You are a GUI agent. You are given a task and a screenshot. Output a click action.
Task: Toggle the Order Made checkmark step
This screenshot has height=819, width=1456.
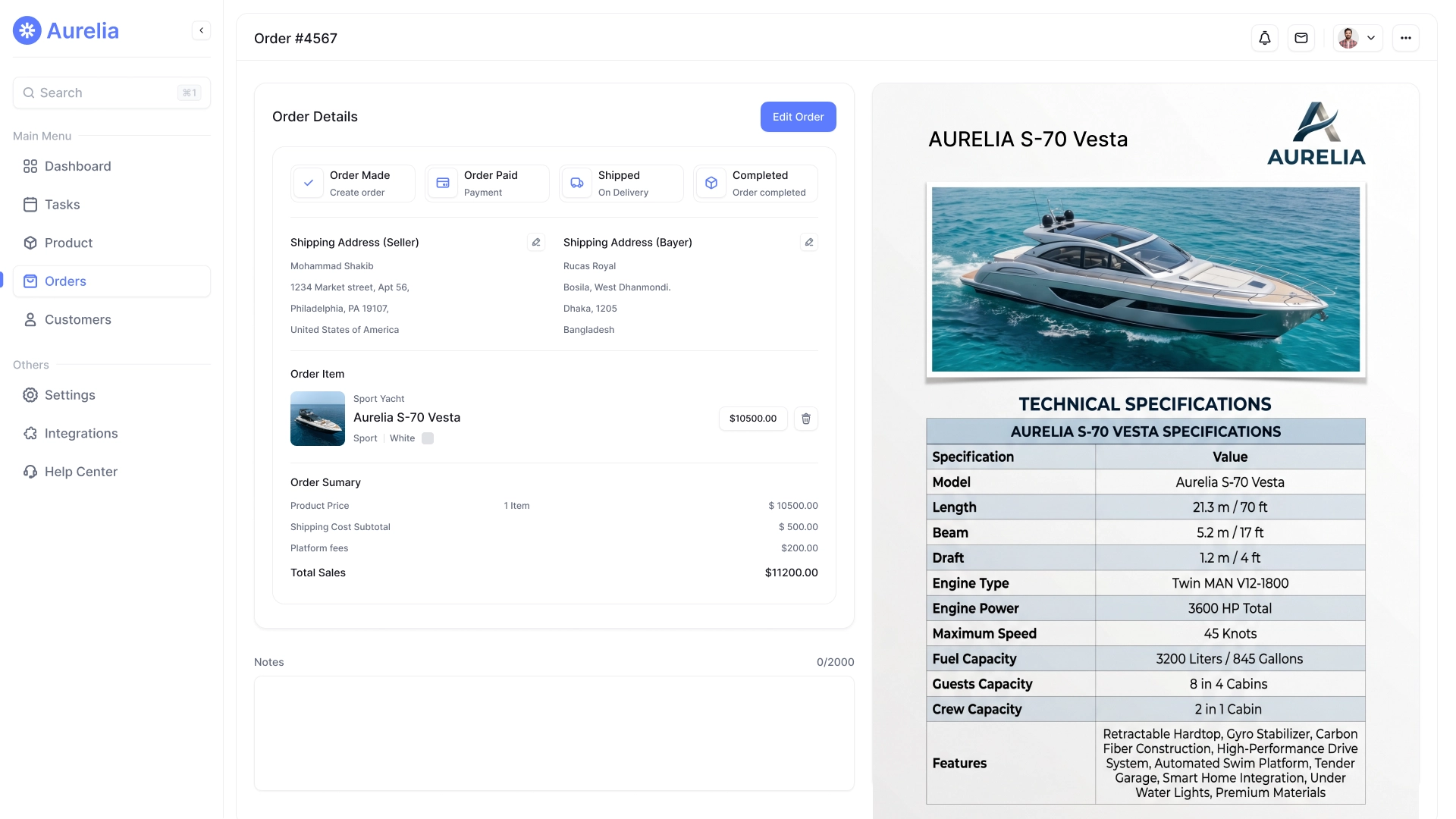click(309, 183)
